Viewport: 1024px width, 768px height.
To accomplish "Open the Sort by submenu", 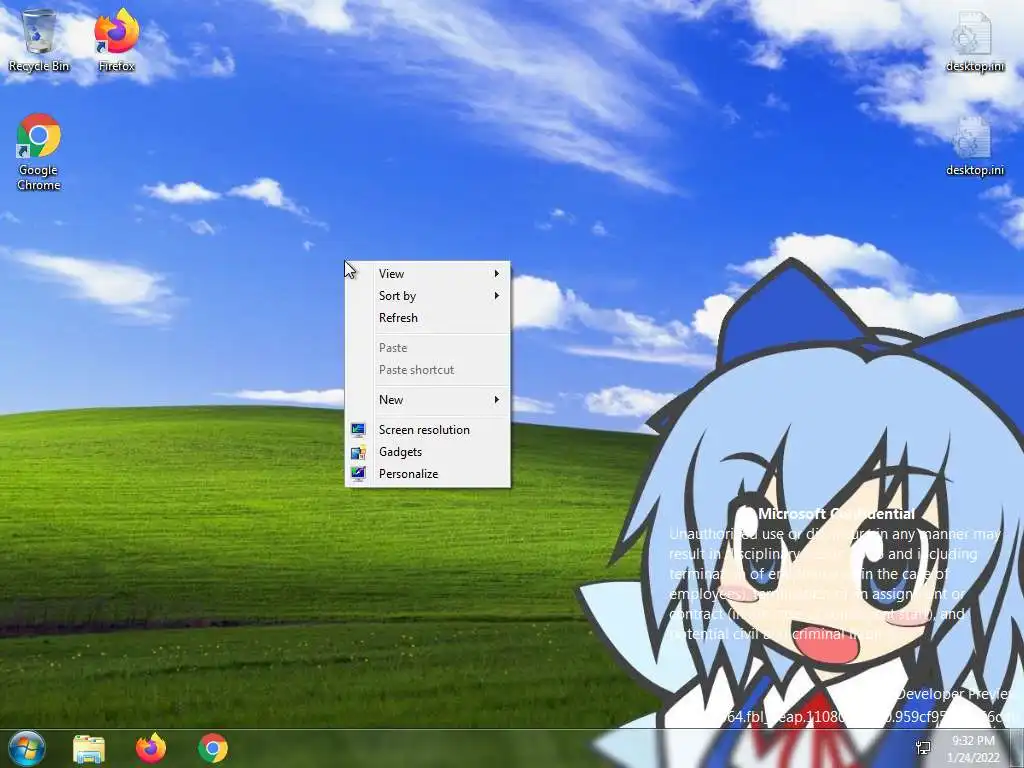I will 428,296.
